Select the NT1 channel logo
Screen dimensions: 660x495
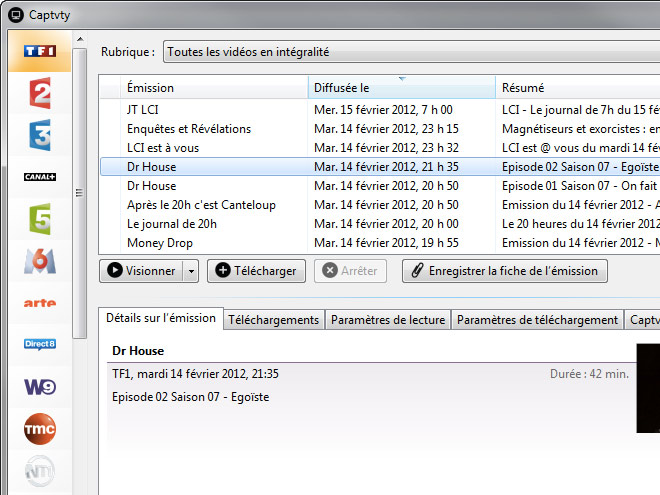tap(40, 471)
